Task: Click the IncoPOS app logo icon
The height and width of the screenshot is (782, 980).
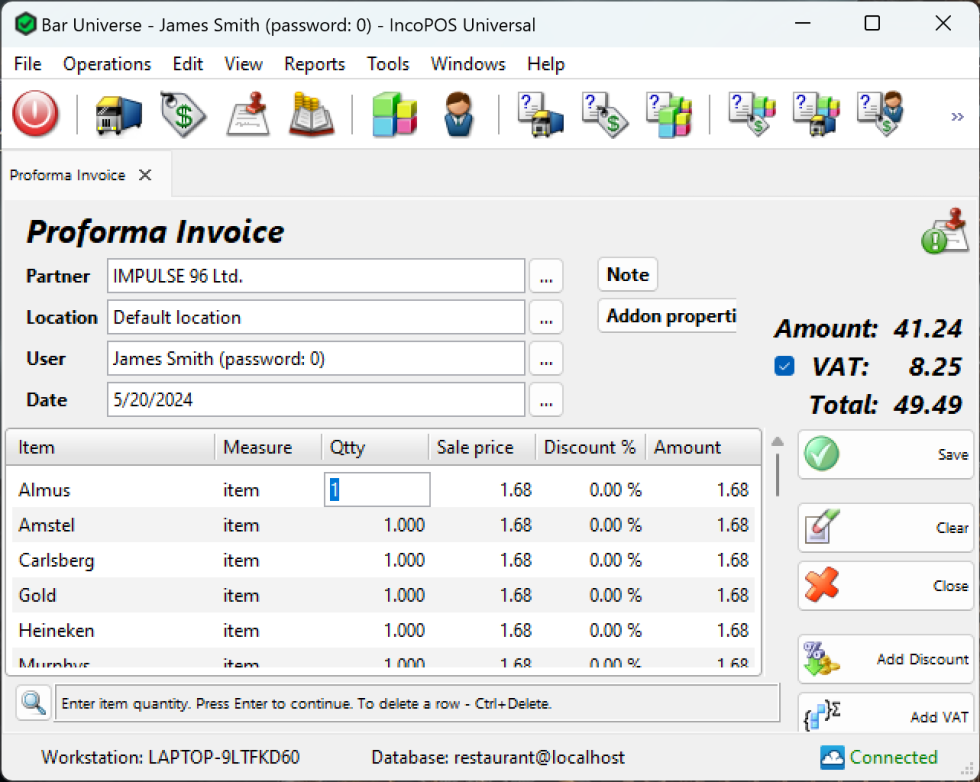Action: (x=26, y=24)
